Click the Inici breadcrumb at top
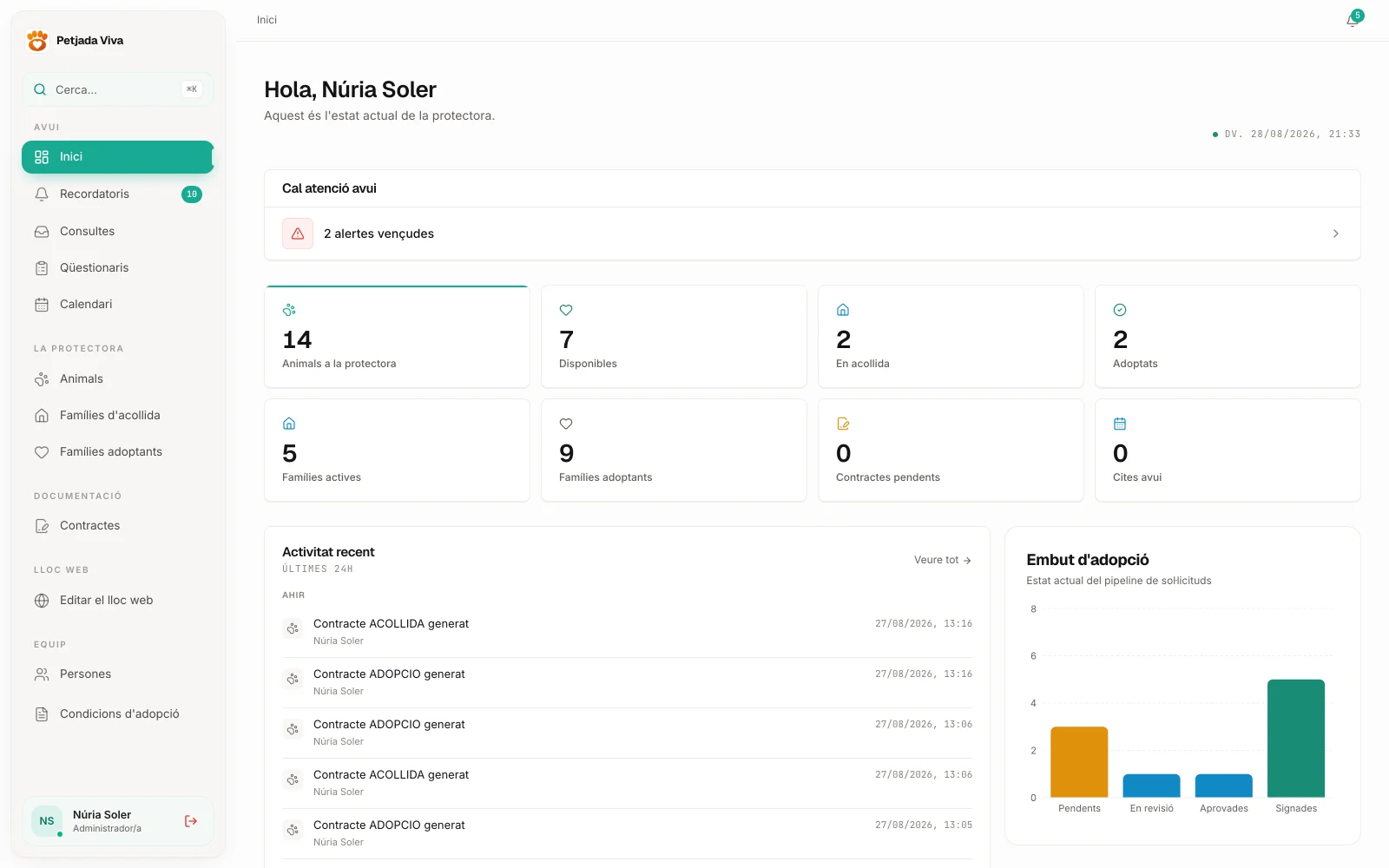The width and height of the screenshot is (1389, 868). click(267, 20)
